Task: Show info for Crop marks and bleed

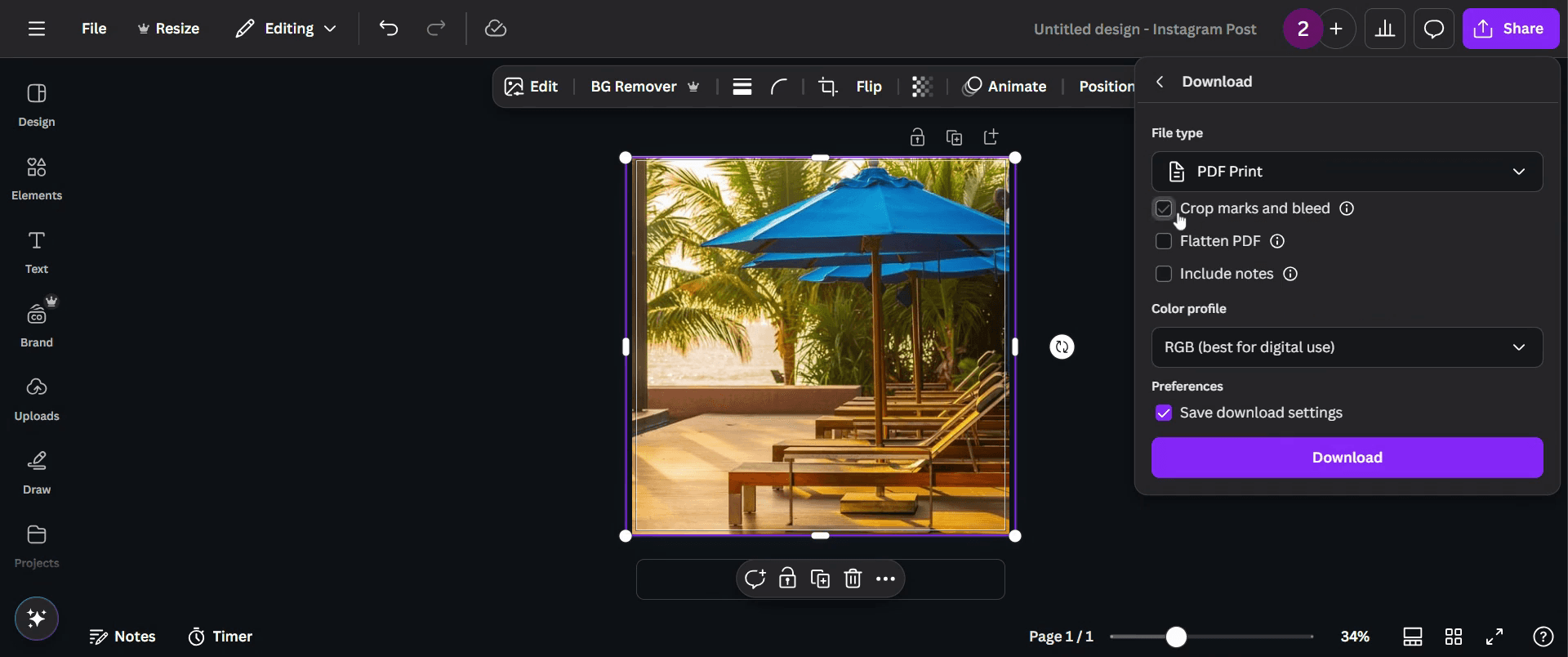Action: point(1347,208)
